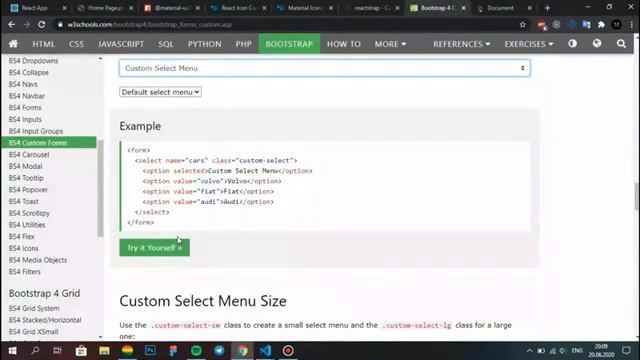Open the volume tray icon

click(563, 351)
